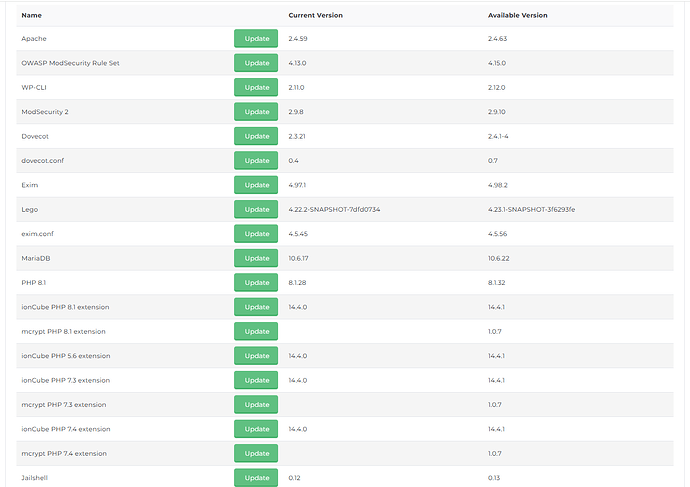Select dovecot.conf current version 0.4

point(294,161)
